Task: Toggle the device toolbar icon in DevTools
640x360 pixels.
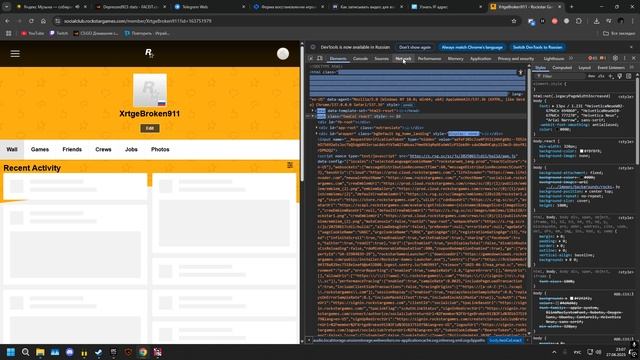Action: (x=320, y=58)
